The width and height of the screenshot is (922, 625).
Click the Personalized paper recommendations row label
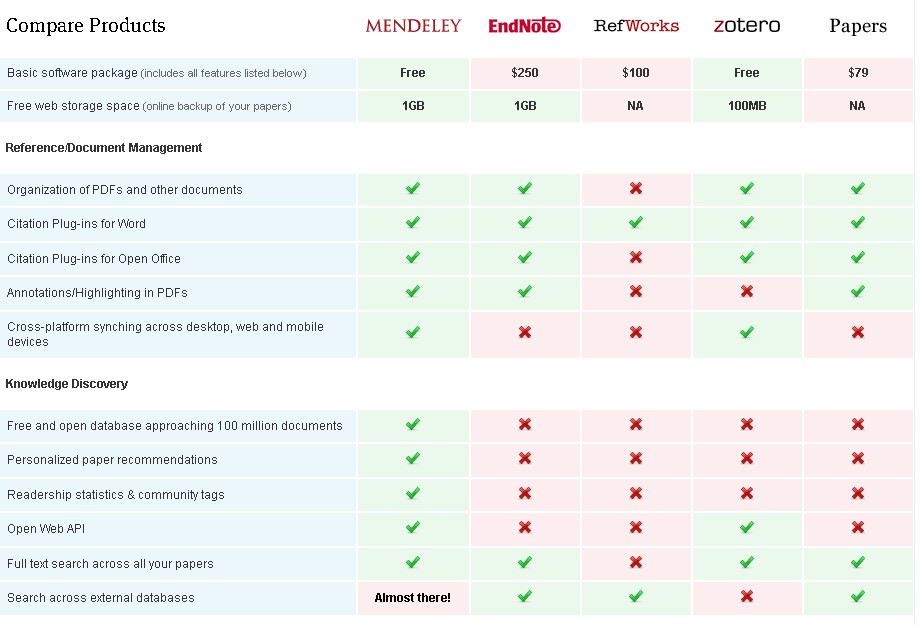point(112,460)
